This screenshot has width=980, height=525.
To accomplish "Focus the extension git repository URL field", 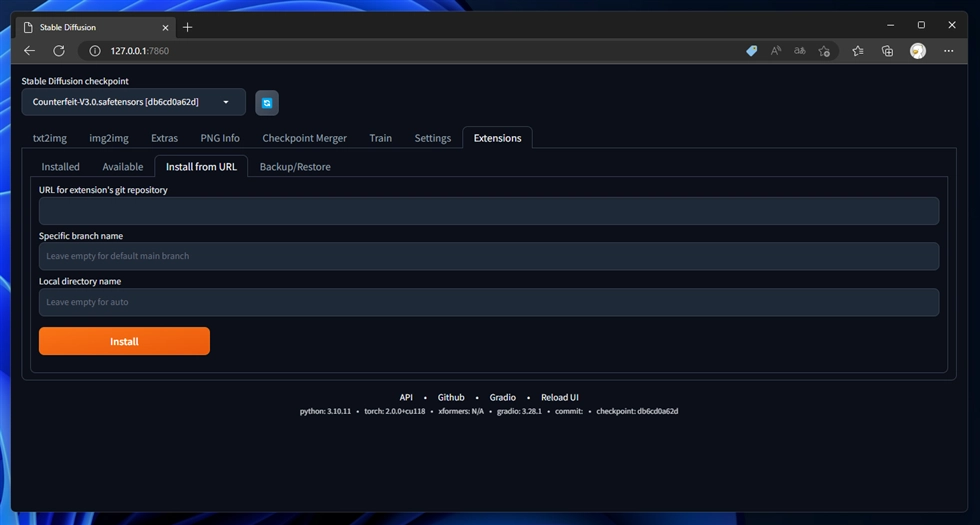I will pyautogui.click(x=489, y=211).
